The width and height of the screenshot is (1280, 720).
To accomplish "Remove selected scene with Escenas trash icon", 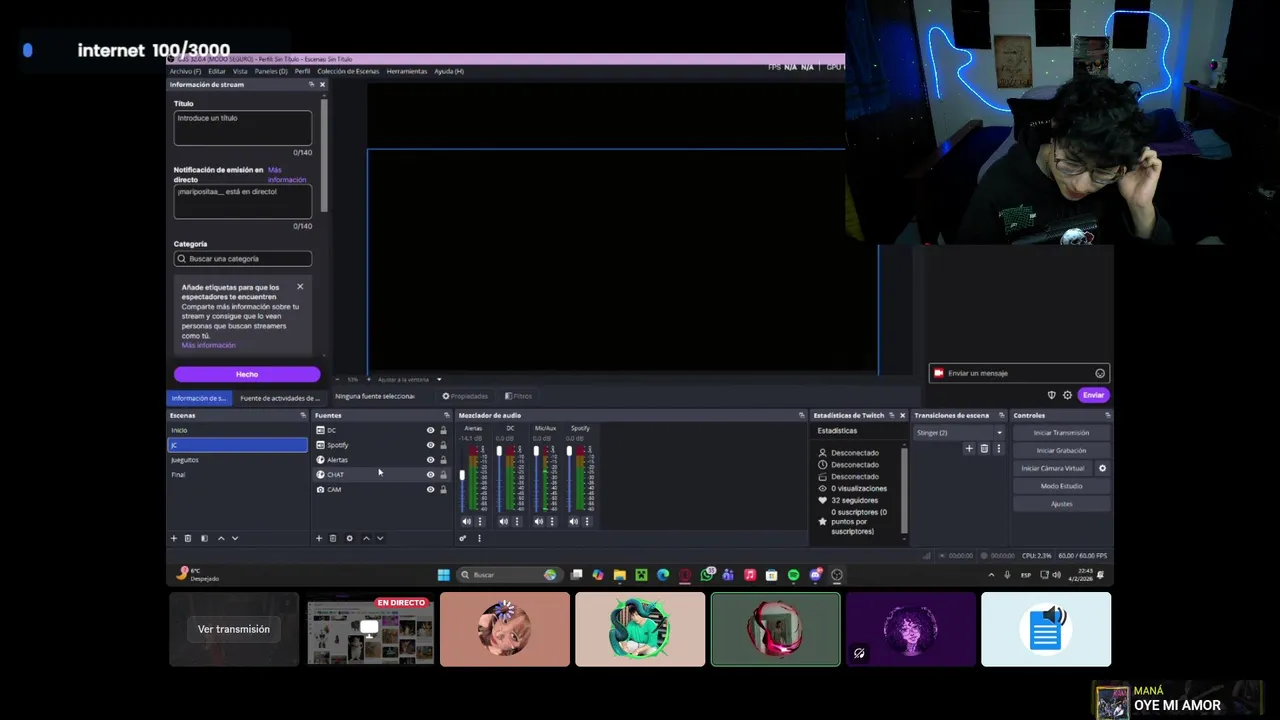I will pos(187,538).
